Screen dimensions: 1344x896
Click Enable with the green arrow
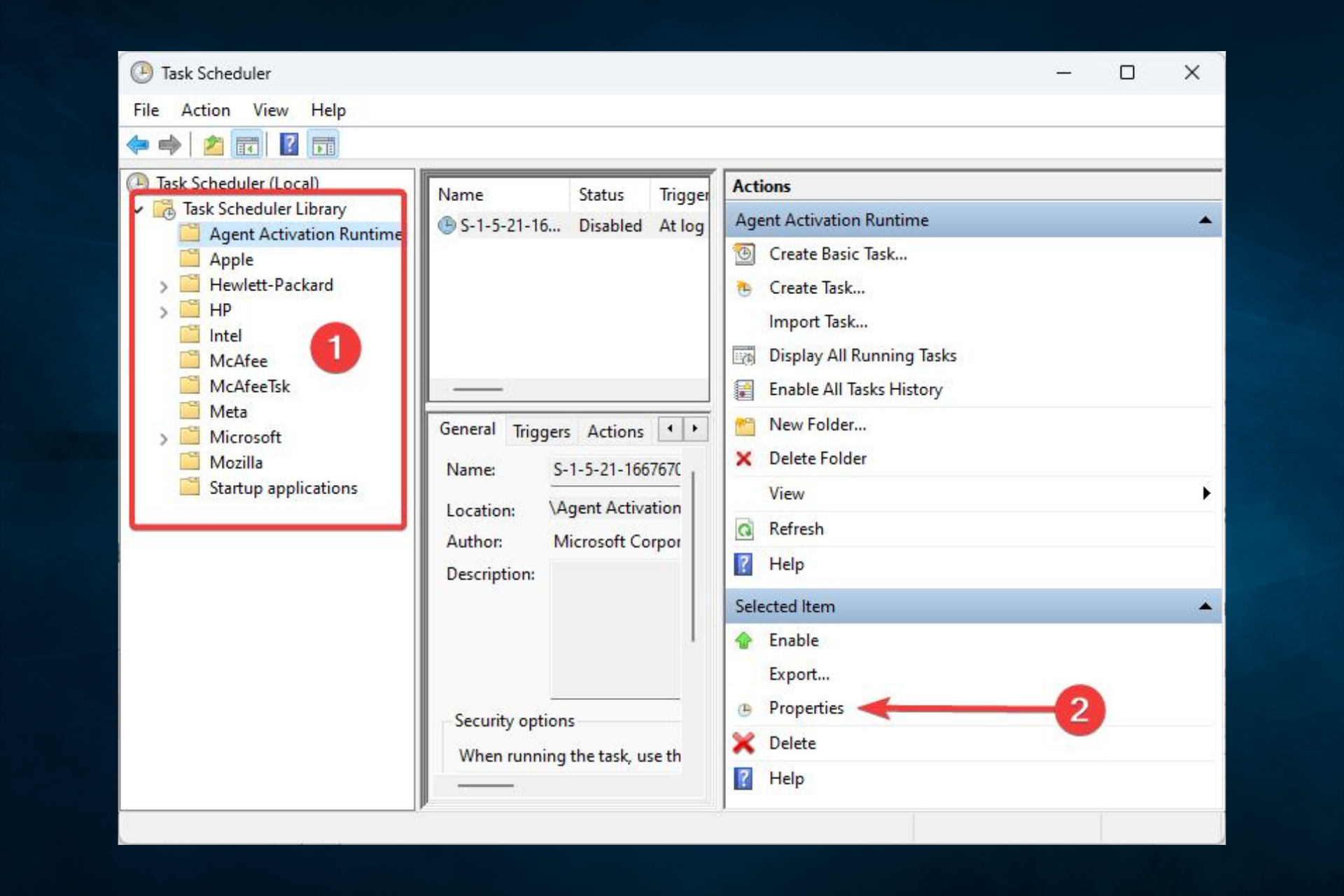[x=793, y=640]
